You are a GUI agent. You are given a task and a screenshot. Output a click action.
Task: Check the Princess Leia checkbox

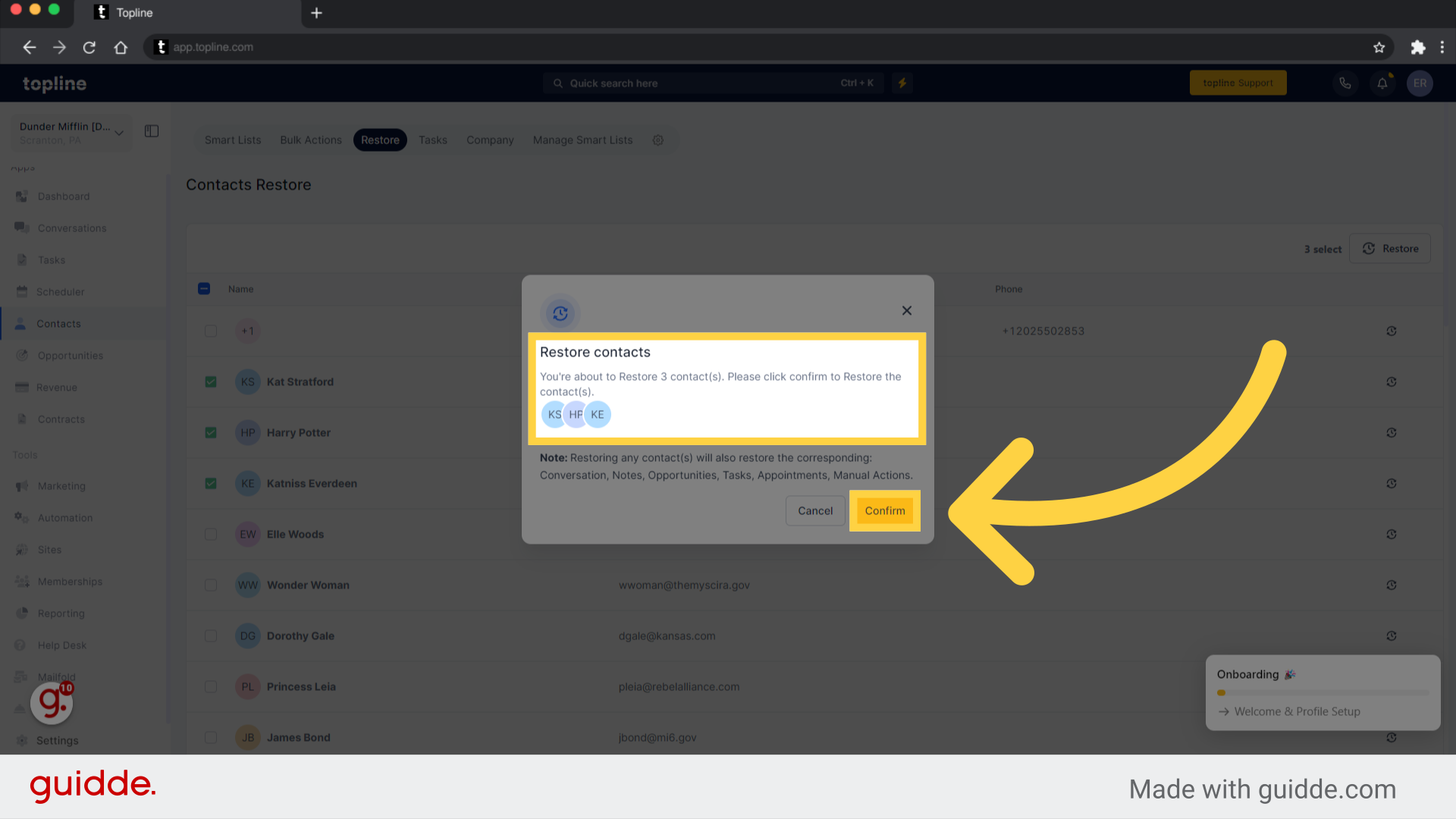[211, 687]
